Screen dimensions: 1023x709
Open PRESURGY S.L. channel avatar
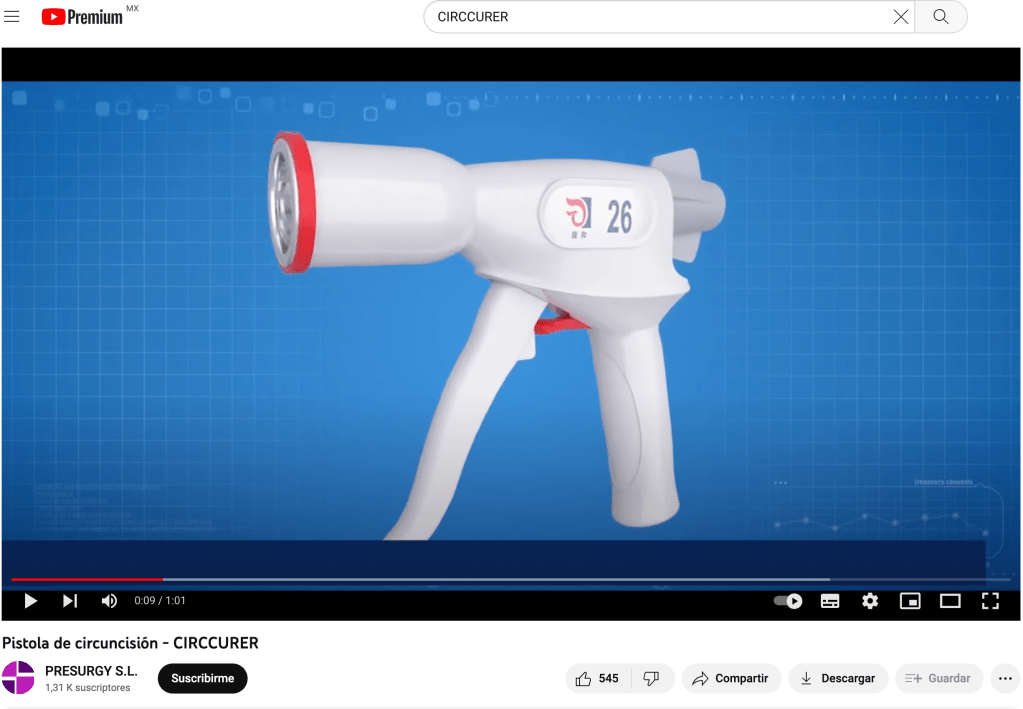(18, 678)
